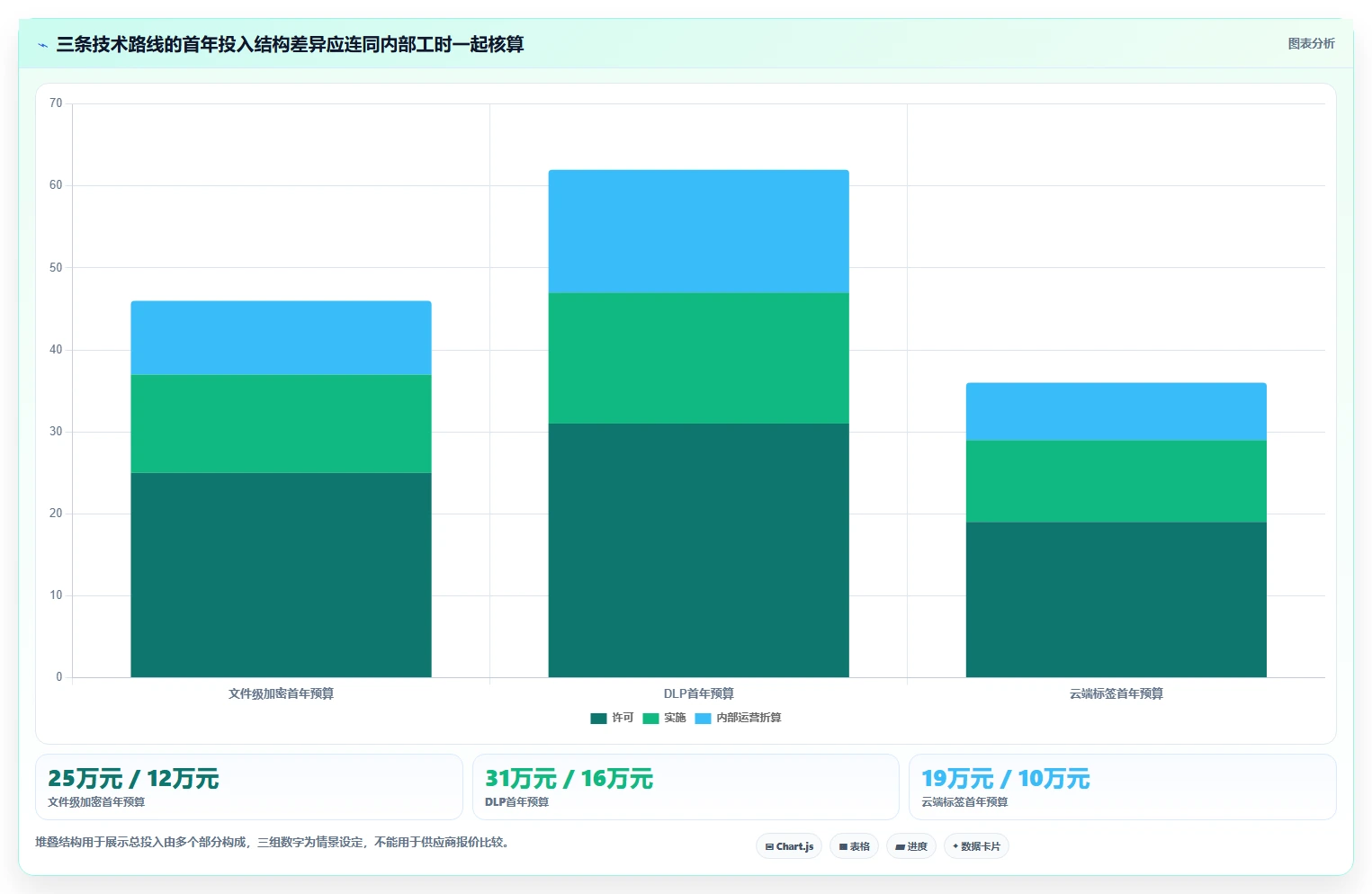This screenshot has width=1372, height=894.
Task: Select the 表格 tag chip
Action: 854,846
